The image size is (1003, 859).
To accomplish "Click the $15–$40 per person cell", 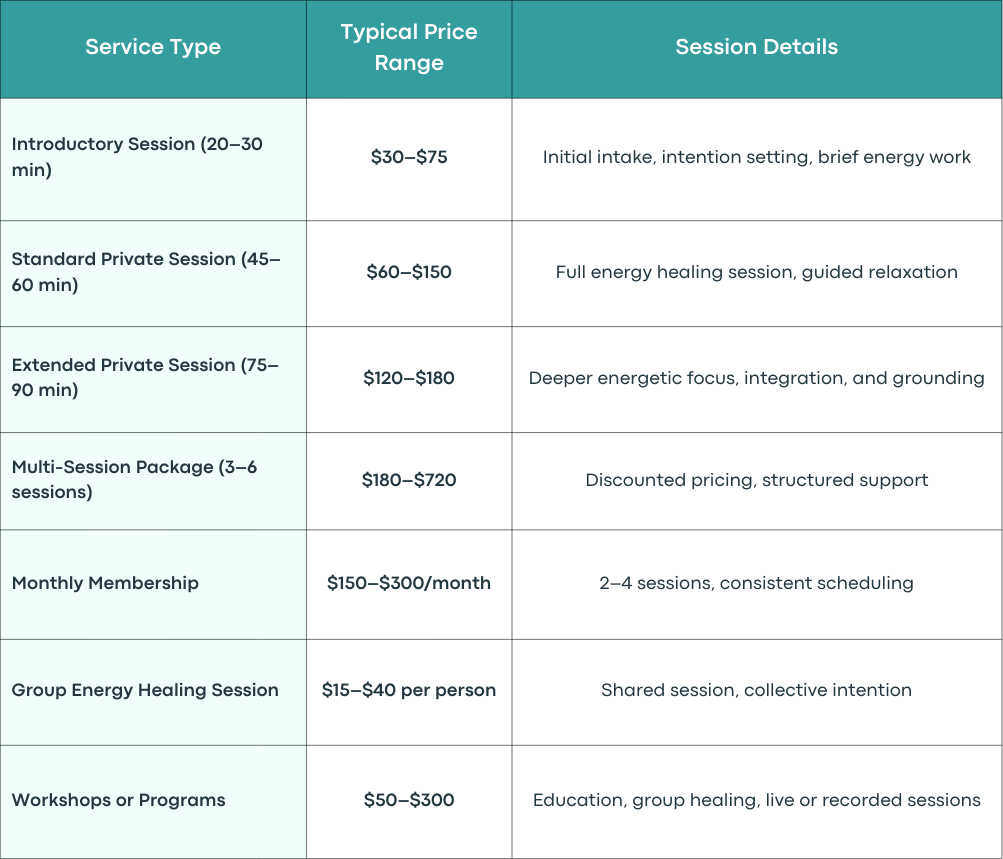I will click(409, 690).
